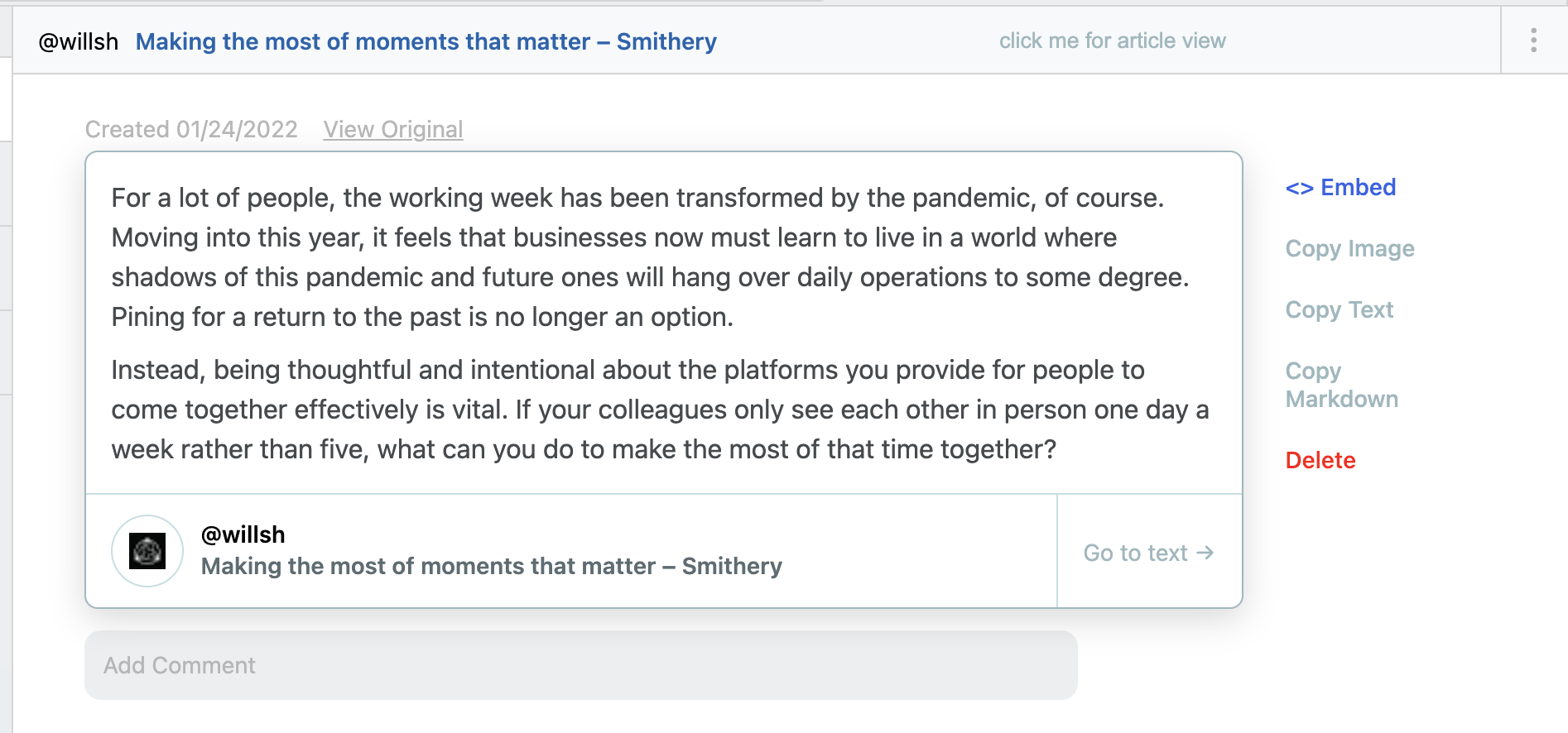Click the @willsh avatar thumbnail
Screen dimensions: 1568x733
click(x=147, y=551)
